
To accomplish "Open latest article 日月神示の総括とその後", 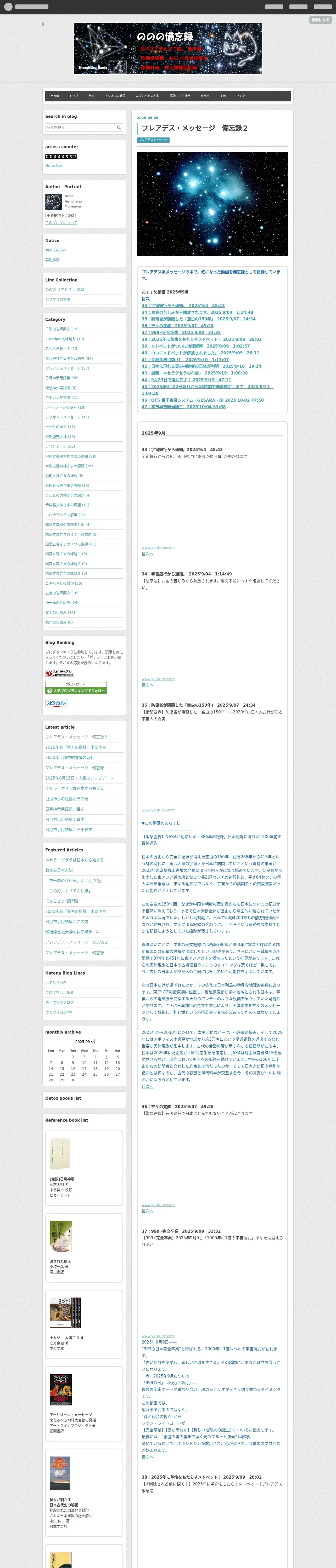I will 66,799.
